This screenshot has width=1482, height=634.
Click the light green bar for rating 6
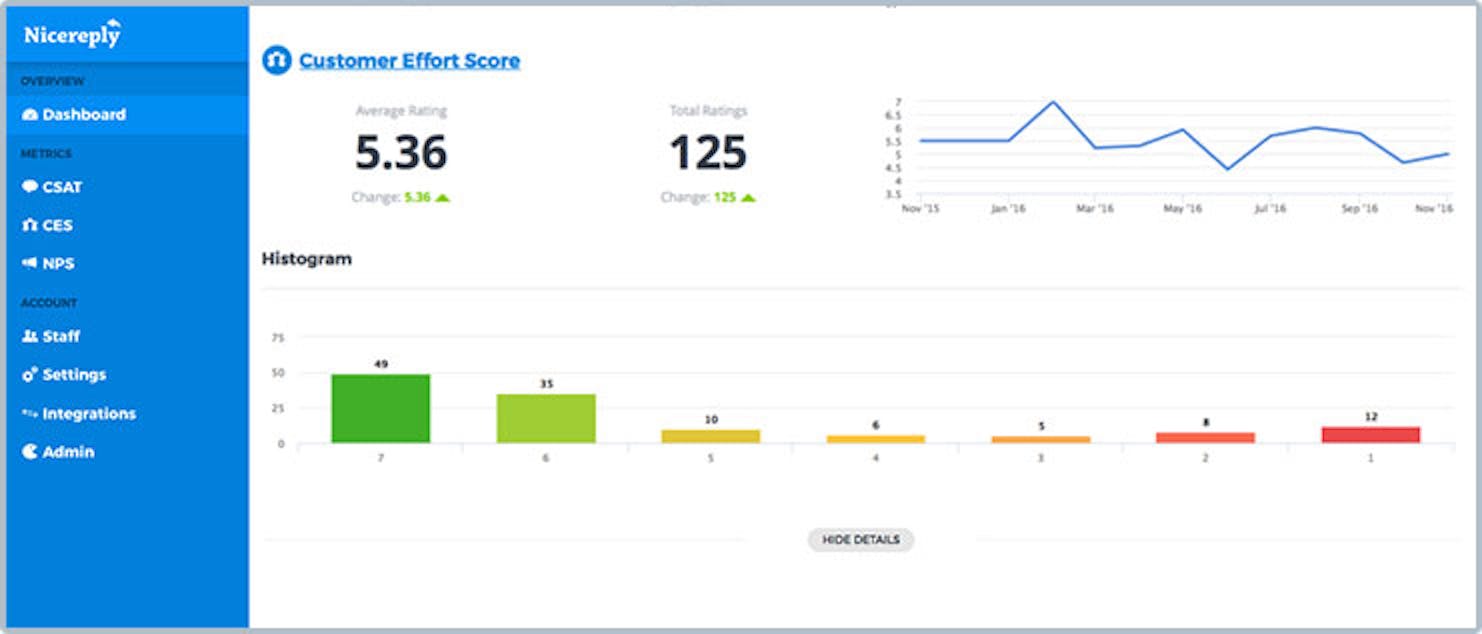[x=546, y=419]
